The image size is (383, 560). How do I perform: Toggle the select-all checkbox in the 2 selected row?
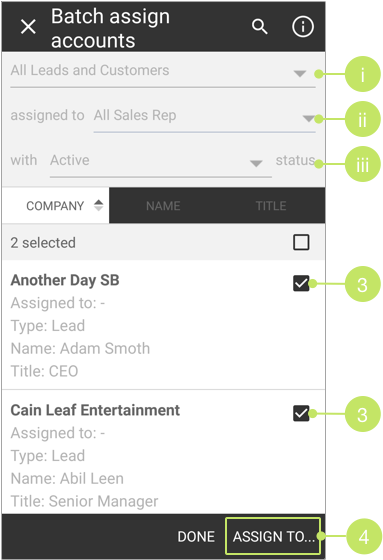click(x=301, y=242)
